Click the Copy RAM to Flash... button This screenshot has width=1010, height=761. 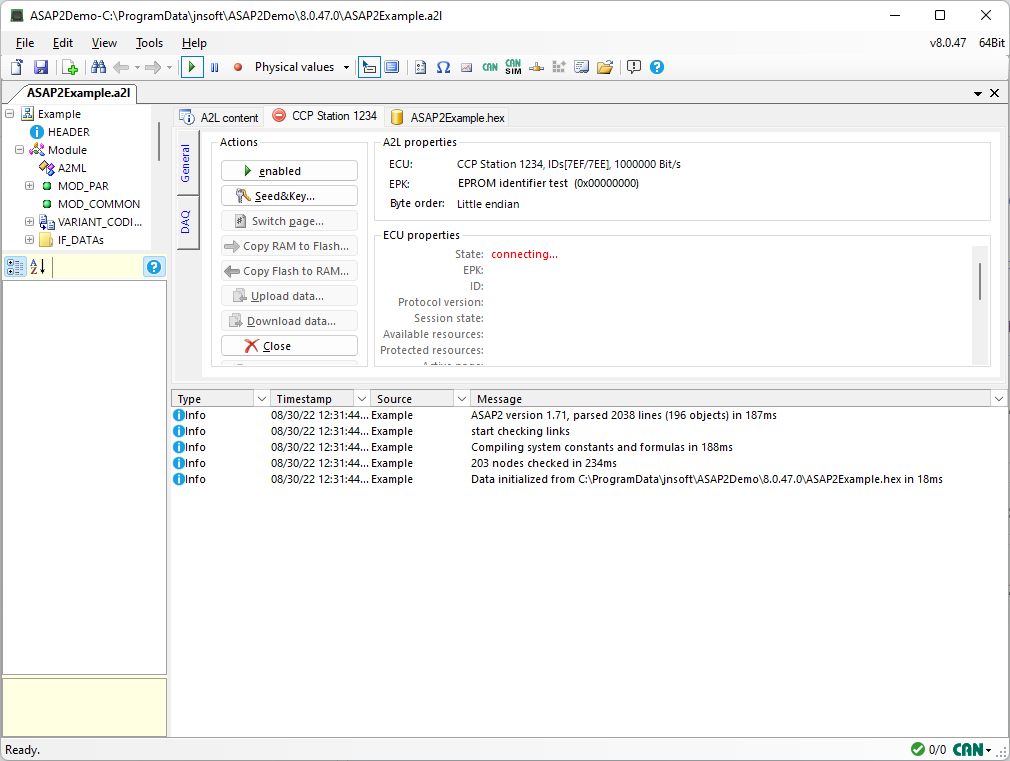click(289, 246)
